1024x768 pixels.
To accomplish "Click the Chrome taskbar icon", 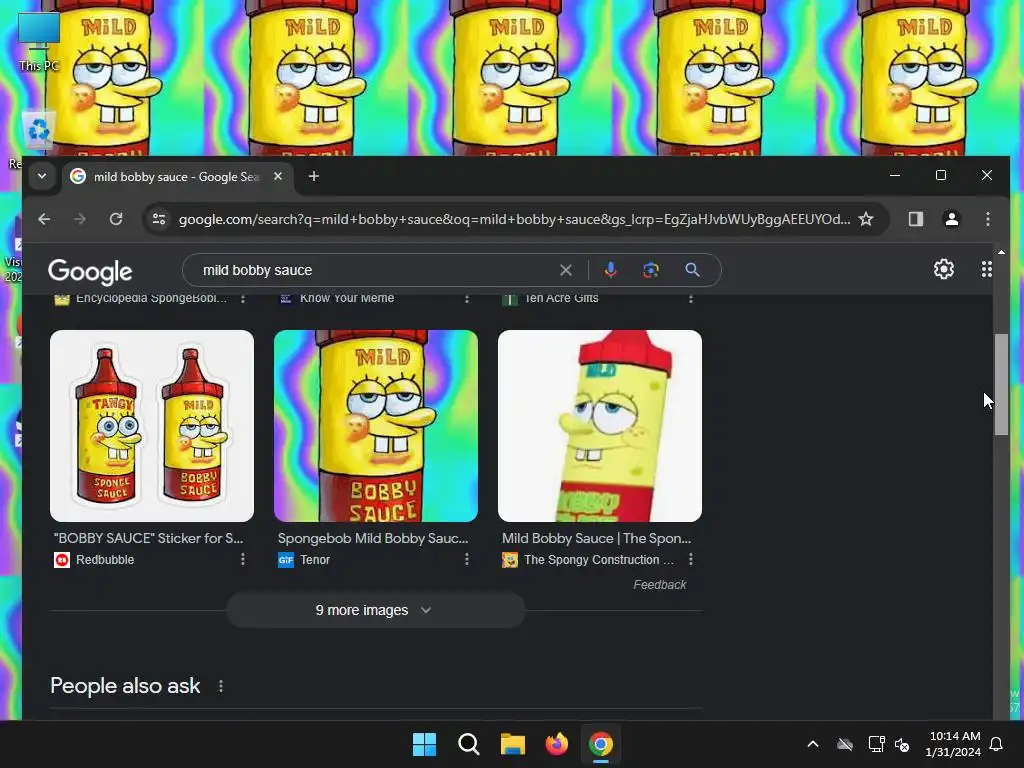I will tap(601, 744).
